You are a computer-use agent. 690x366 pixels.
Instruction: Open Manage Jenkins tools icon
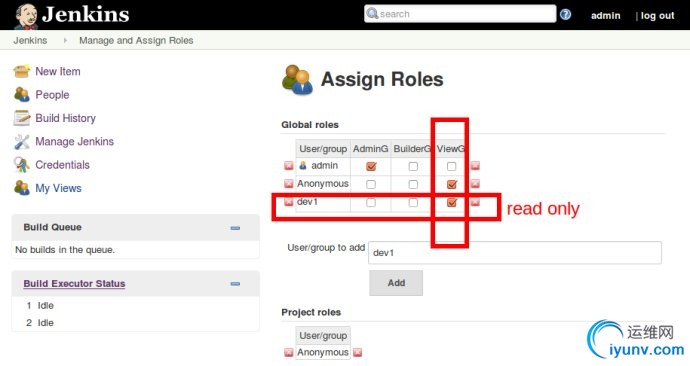(22, 141)
